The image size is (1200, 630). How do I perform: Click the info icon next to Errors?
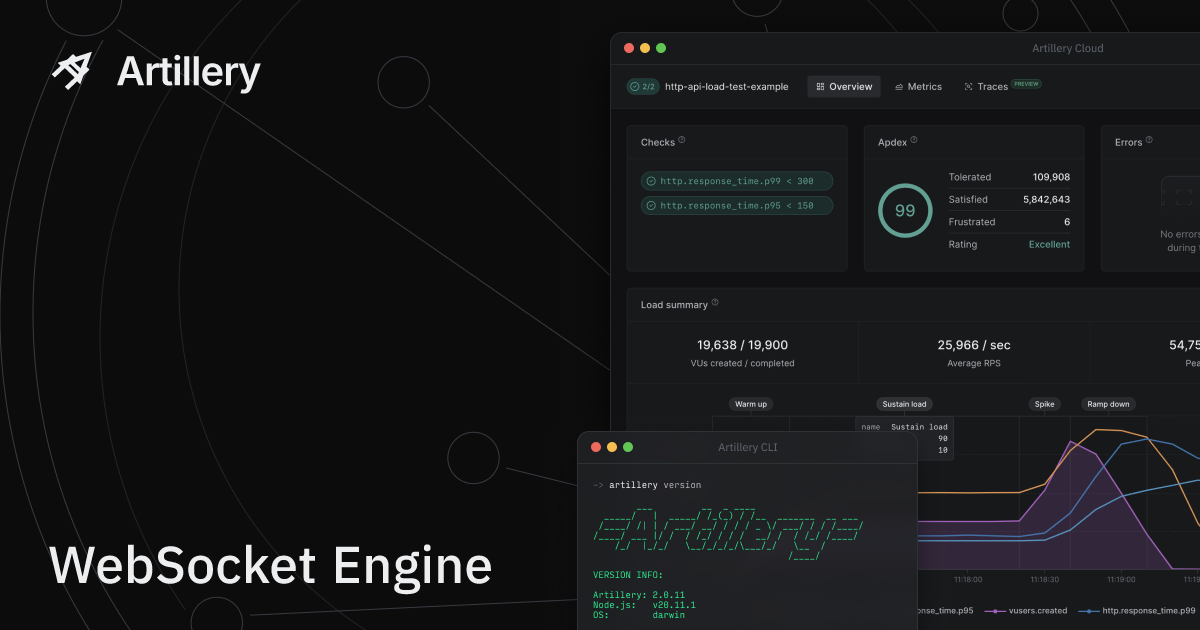1149,141
